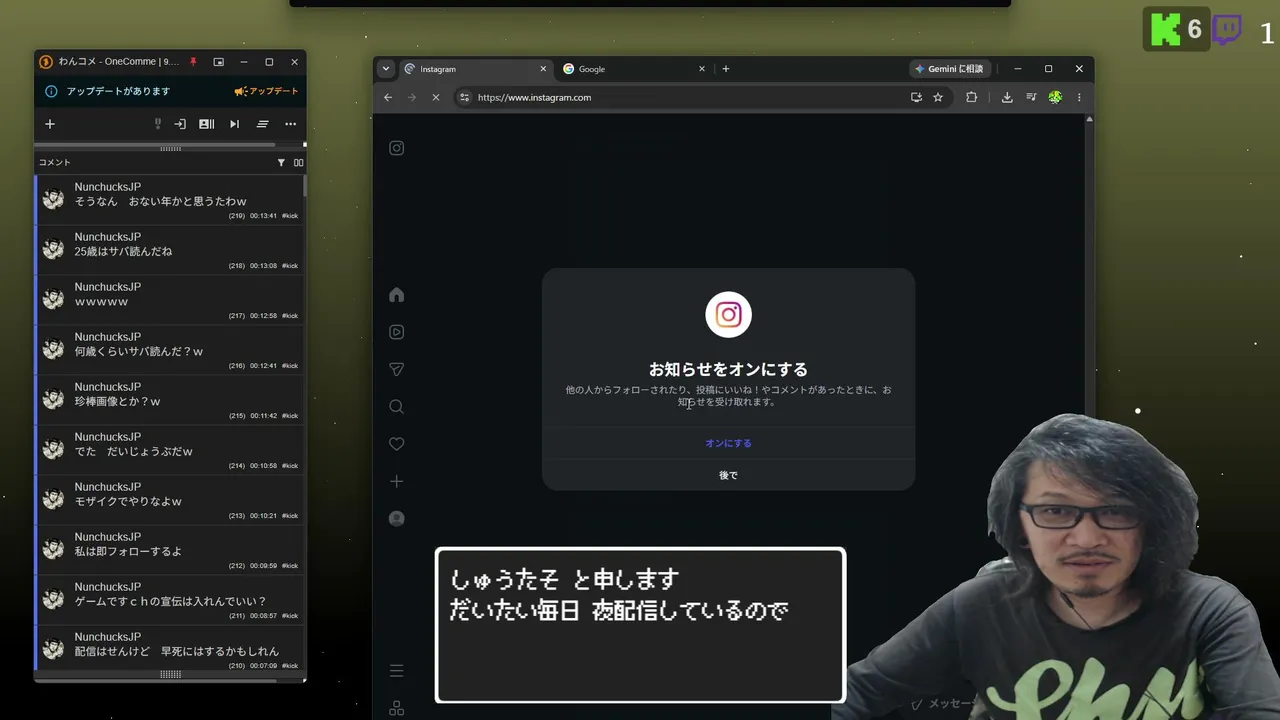Switch to the Instagram browser tab
Screen dimensions: 1280x720
[476, 69]
